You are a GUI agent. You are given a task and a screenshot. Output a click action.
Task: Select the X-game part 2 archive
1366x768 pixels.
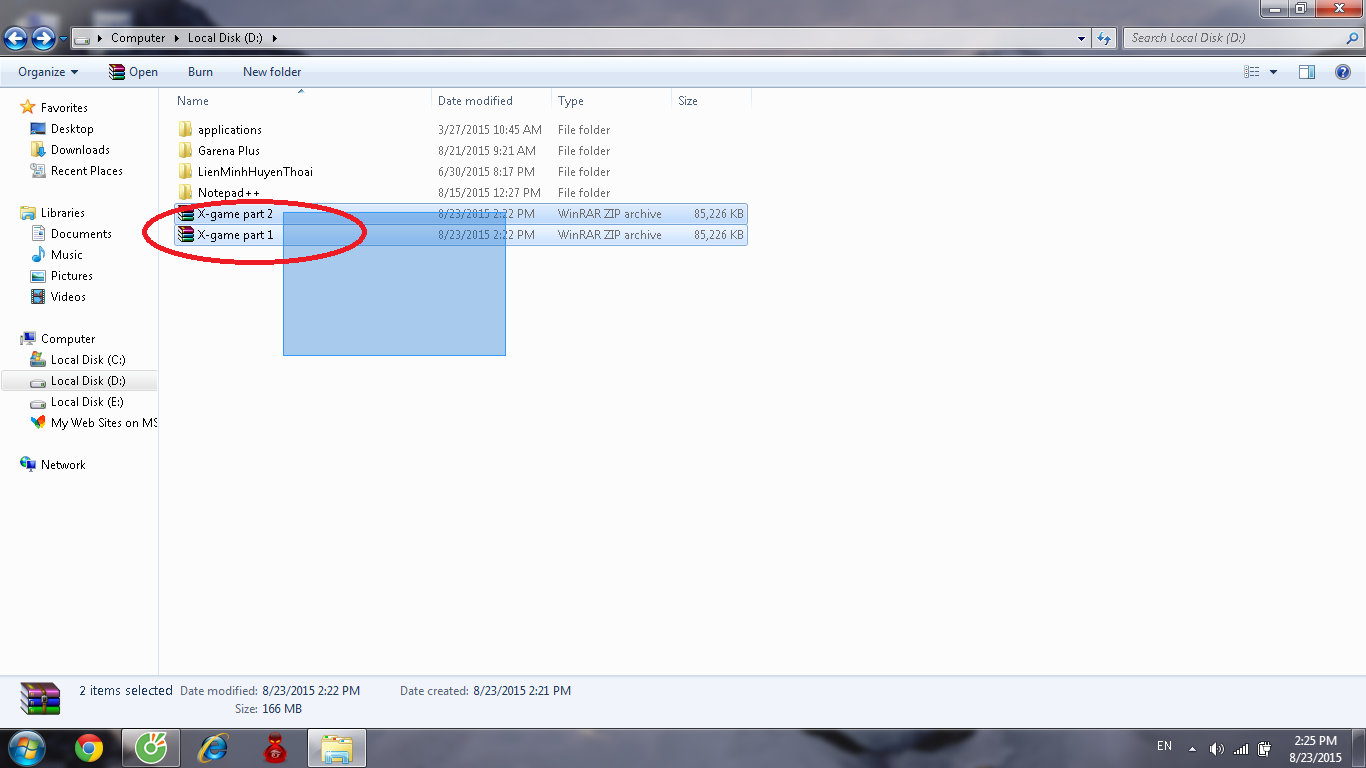[236, 213]
